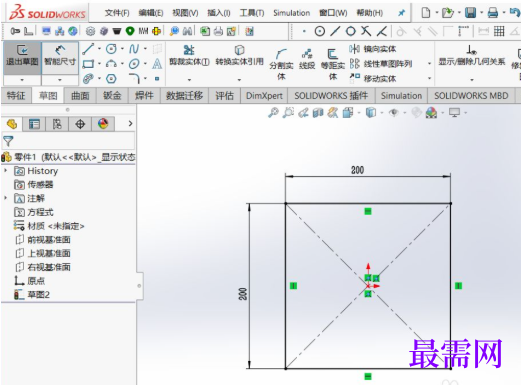Switch to the 特征 features tab
521x385 pixels.
tap(16, 96)
